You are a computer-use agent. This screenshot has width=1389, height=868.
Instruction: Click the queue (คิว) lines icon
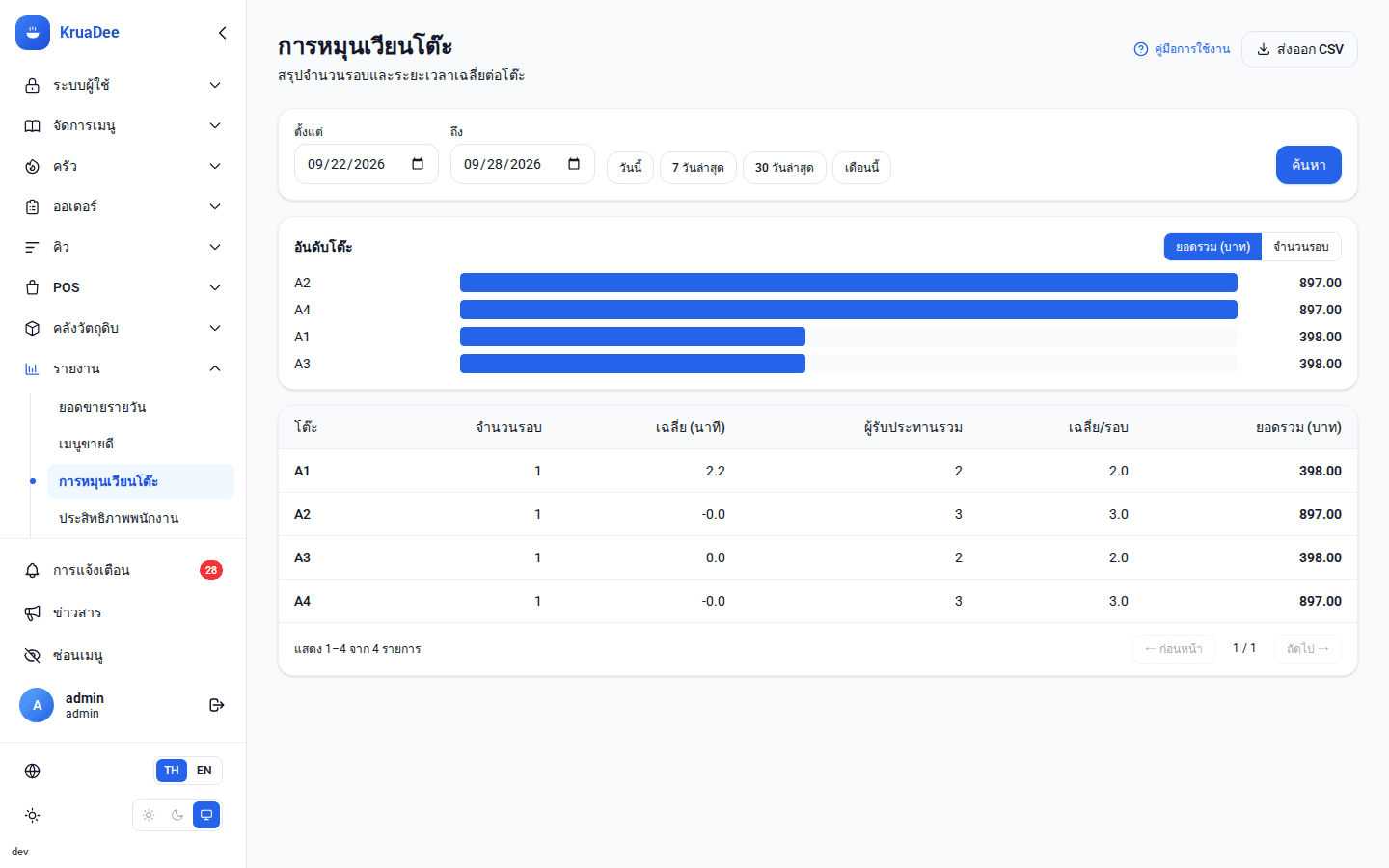(33, 247)
